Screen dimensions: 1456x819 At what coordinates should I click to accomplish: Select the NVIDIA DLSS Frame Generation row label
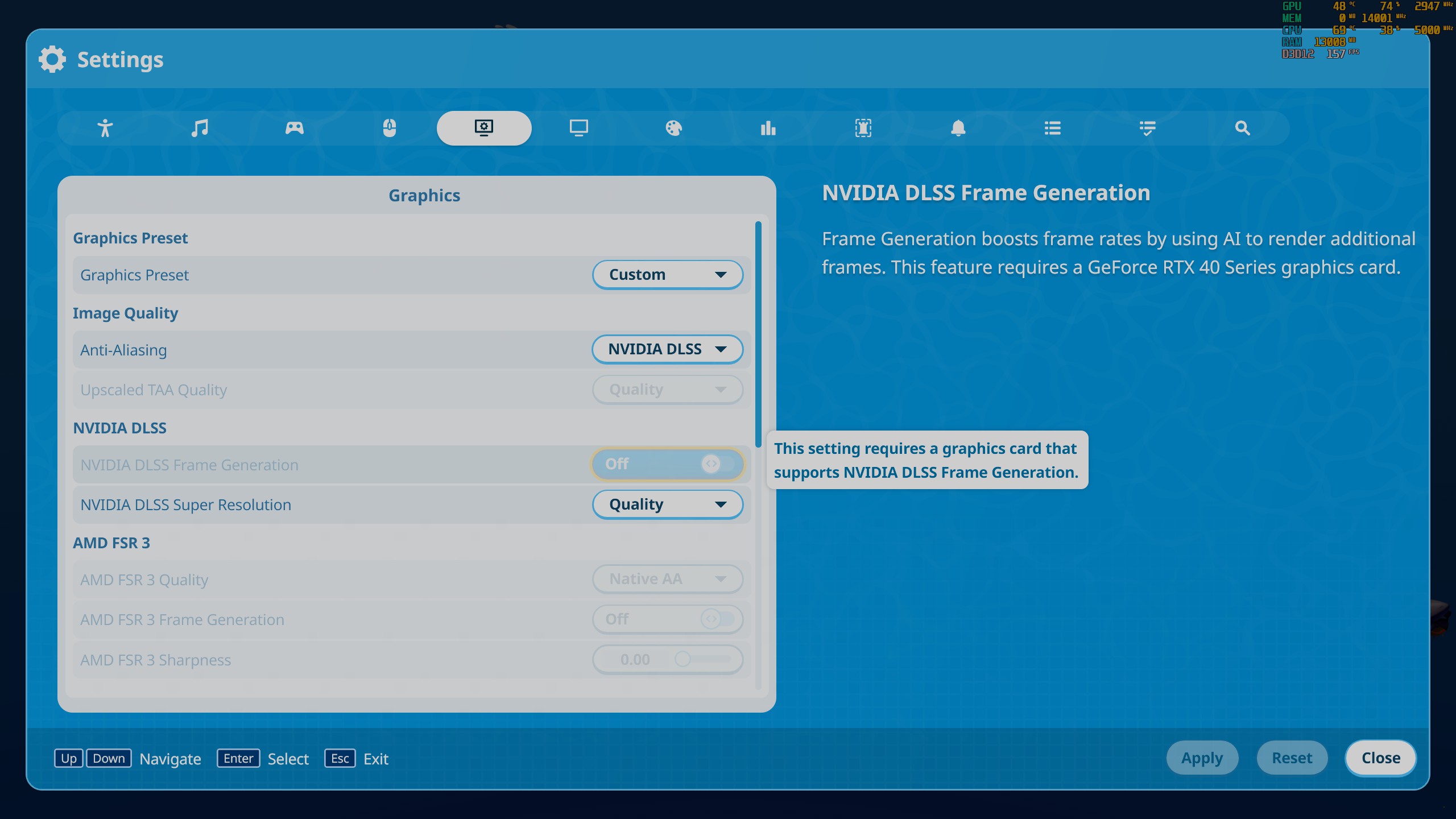pyautogui.click(x=189, y=465)
